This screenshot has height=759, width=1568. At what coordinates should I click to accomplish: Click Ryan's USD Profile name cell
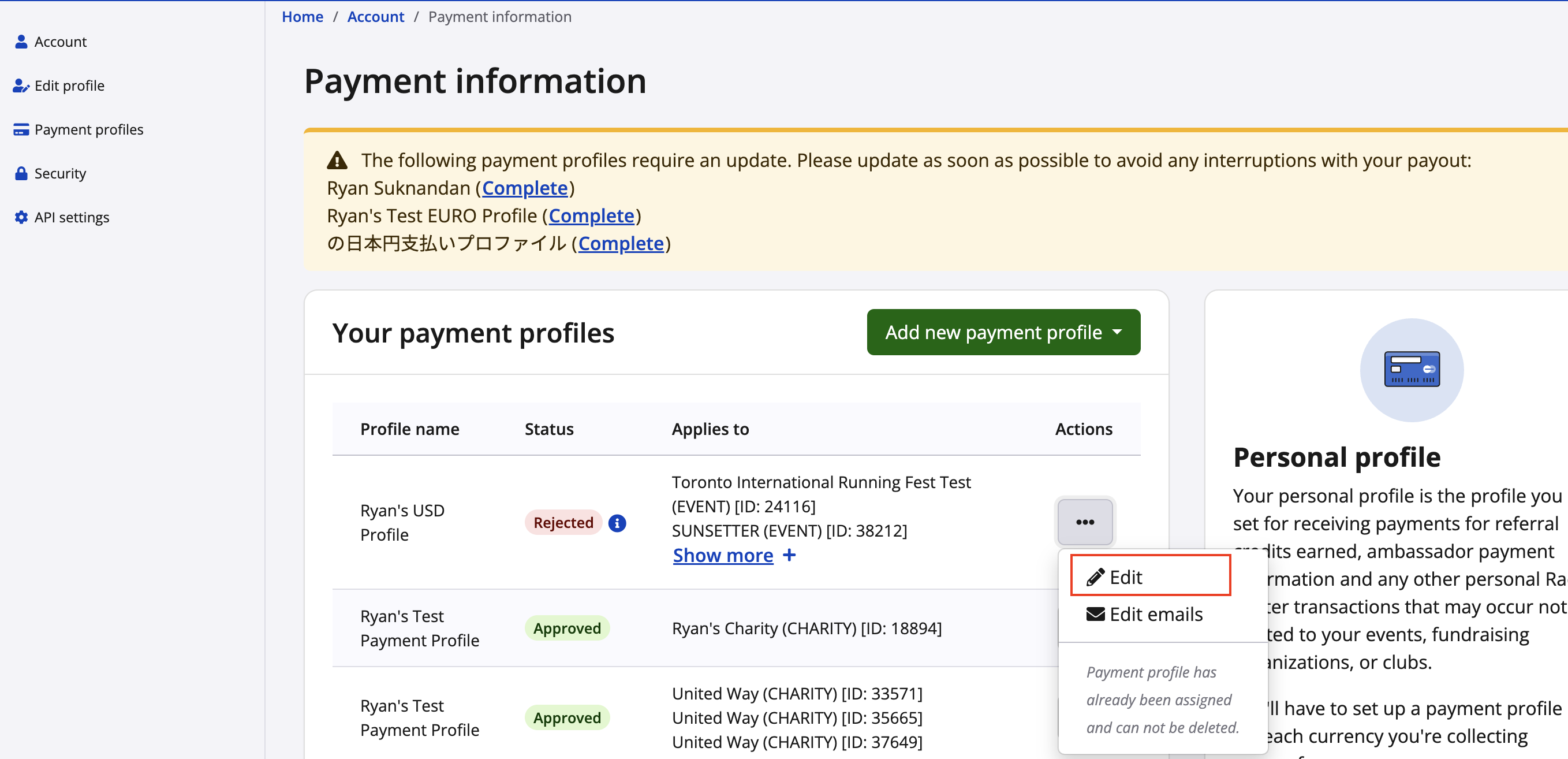pos(402,522)
